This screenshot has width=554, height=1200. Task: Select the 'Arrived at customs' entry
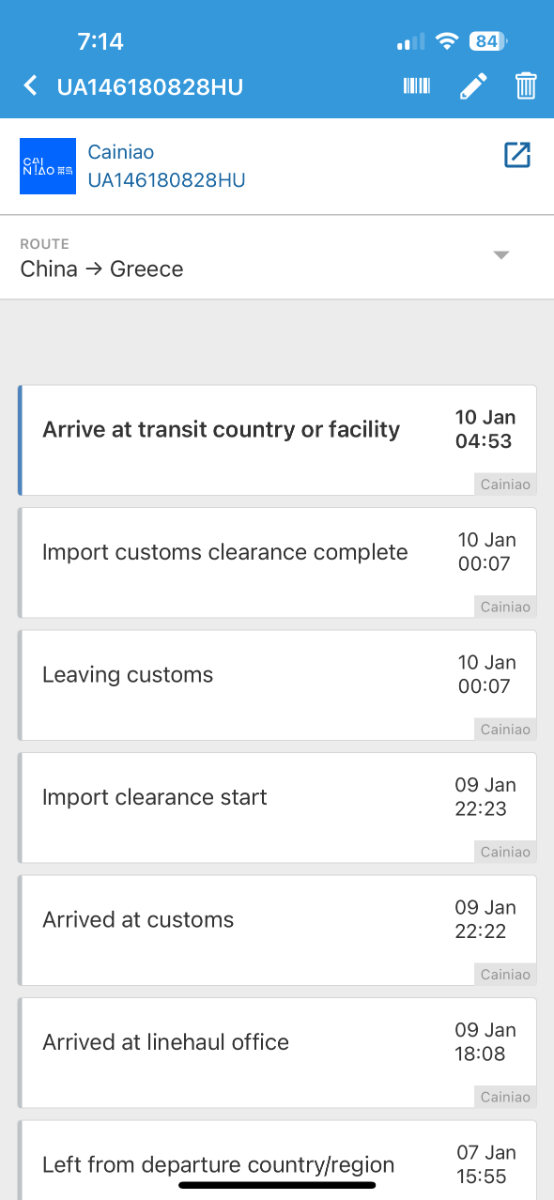pos(277,930)
